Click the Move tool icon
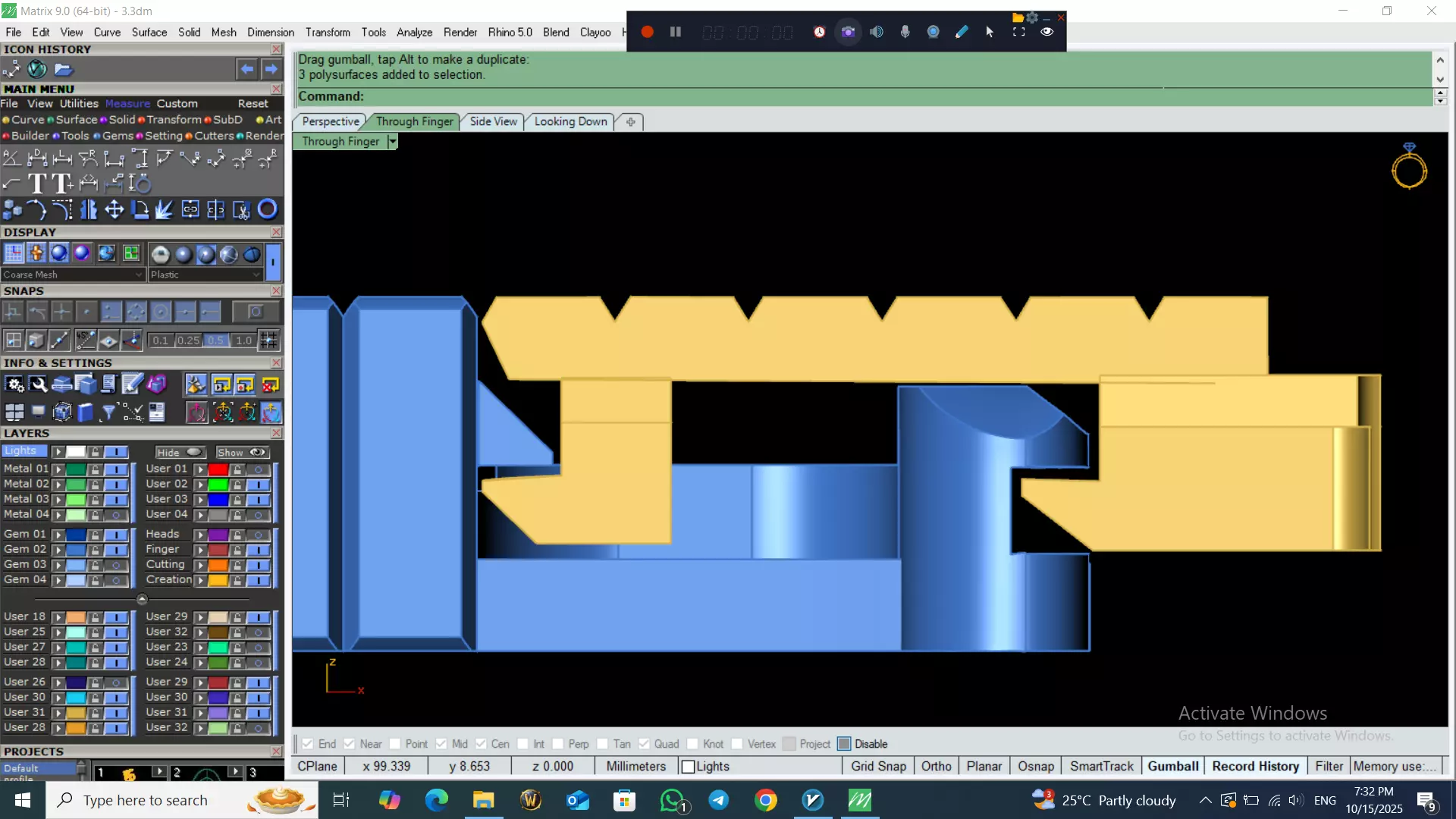The width and height of the screenshot is (1456, 819). pyautogui.click(x=114, y=209)
